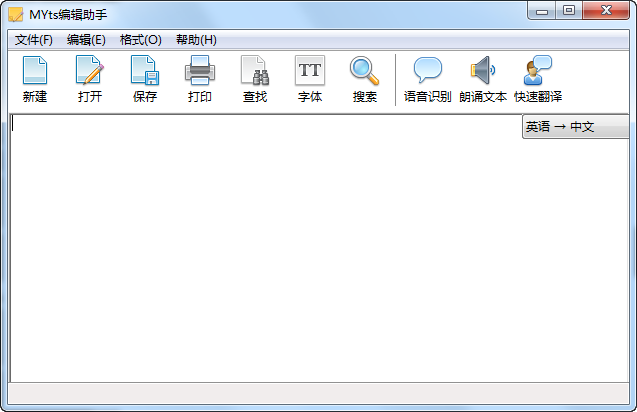Select the 英语 → 中文 translation direction button

coord(575,127)
